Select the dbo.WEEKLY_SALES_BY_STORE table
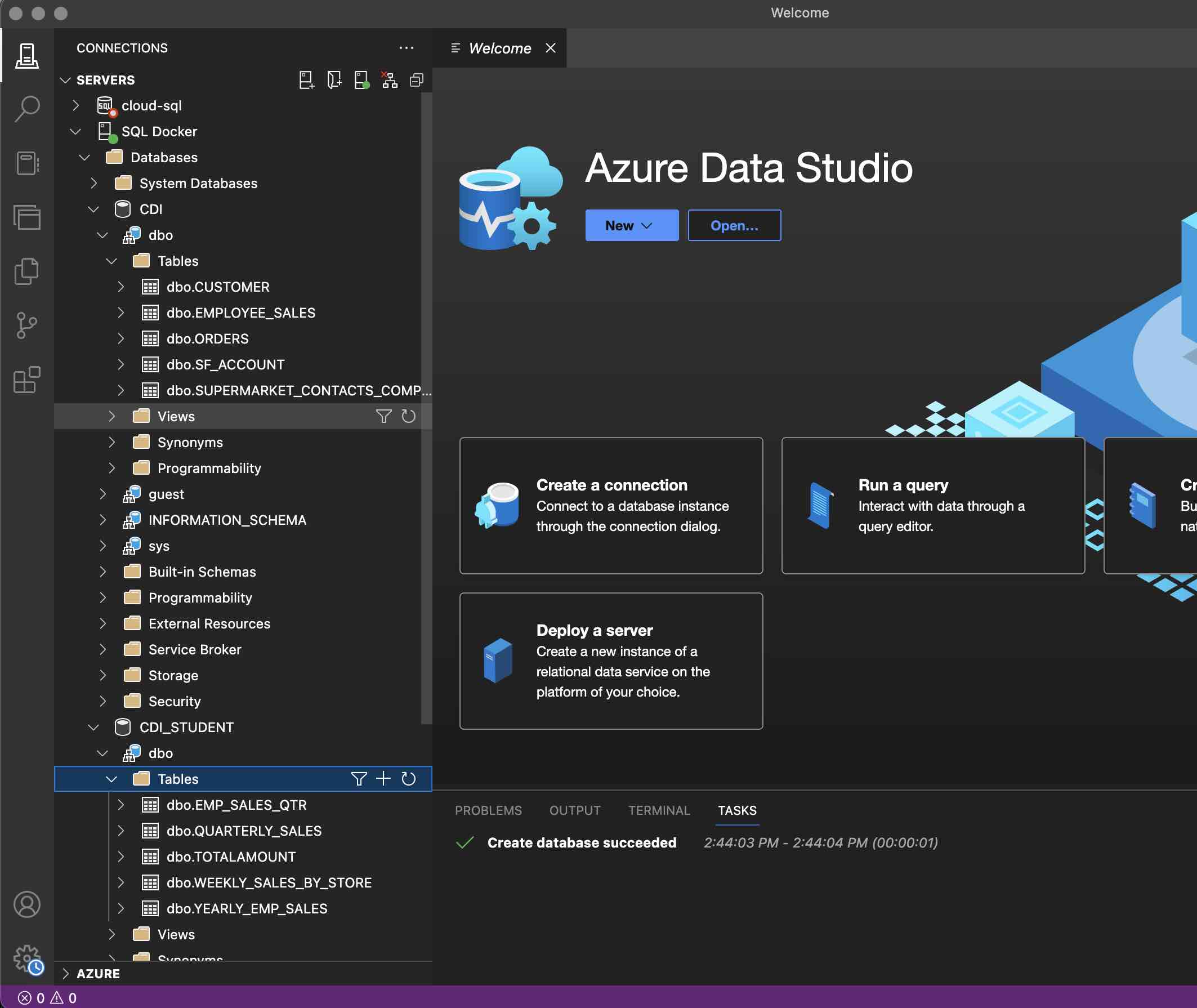Viewport: 1197px width, 1008px height. click(x=269, y=882)
